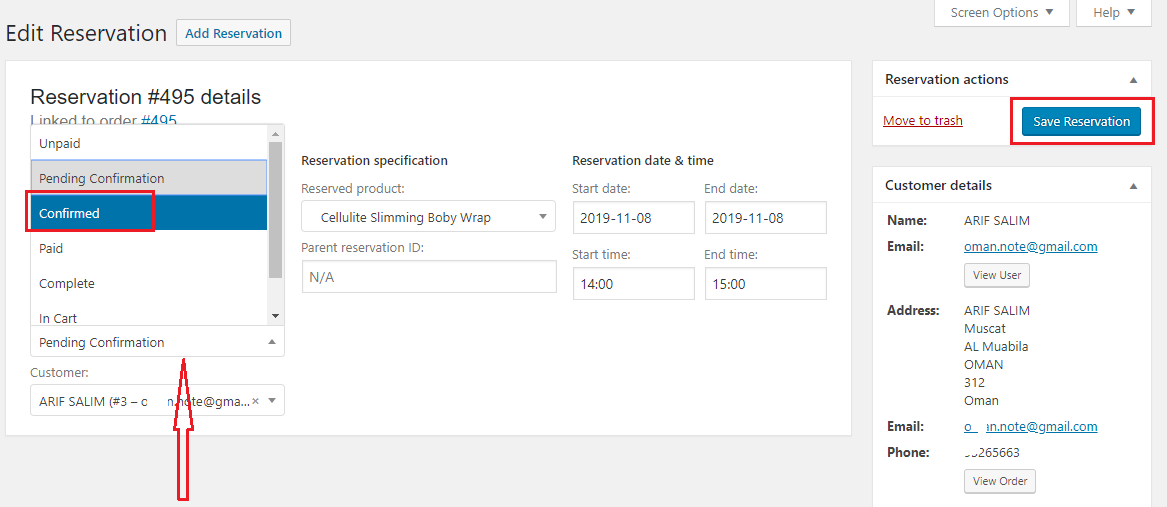Choose the Paid status option
Image resolution: width=1167 pixels, height=507 pixels.
coord(51,248)
